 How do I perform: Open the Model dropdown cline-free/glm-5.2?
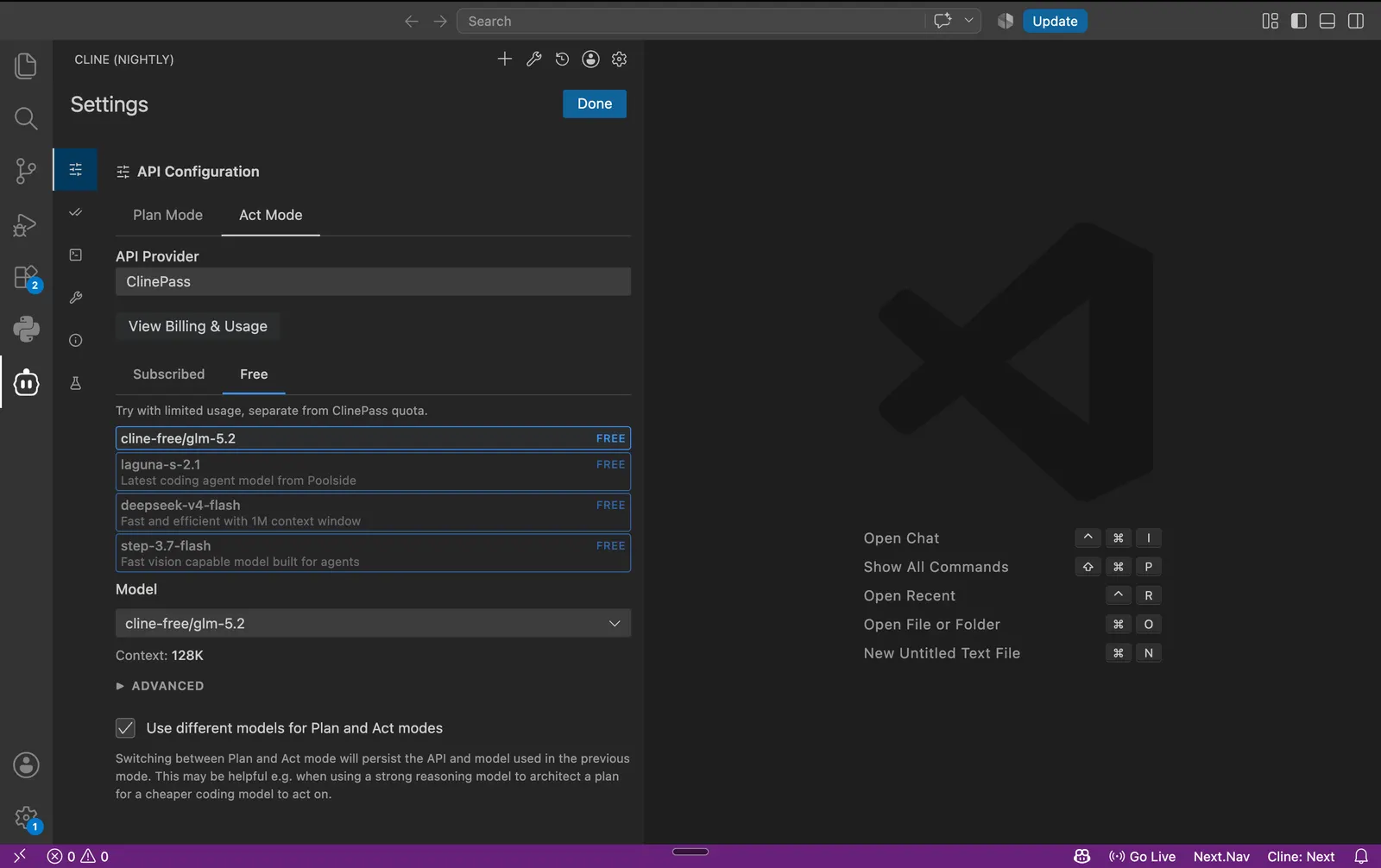373,623
